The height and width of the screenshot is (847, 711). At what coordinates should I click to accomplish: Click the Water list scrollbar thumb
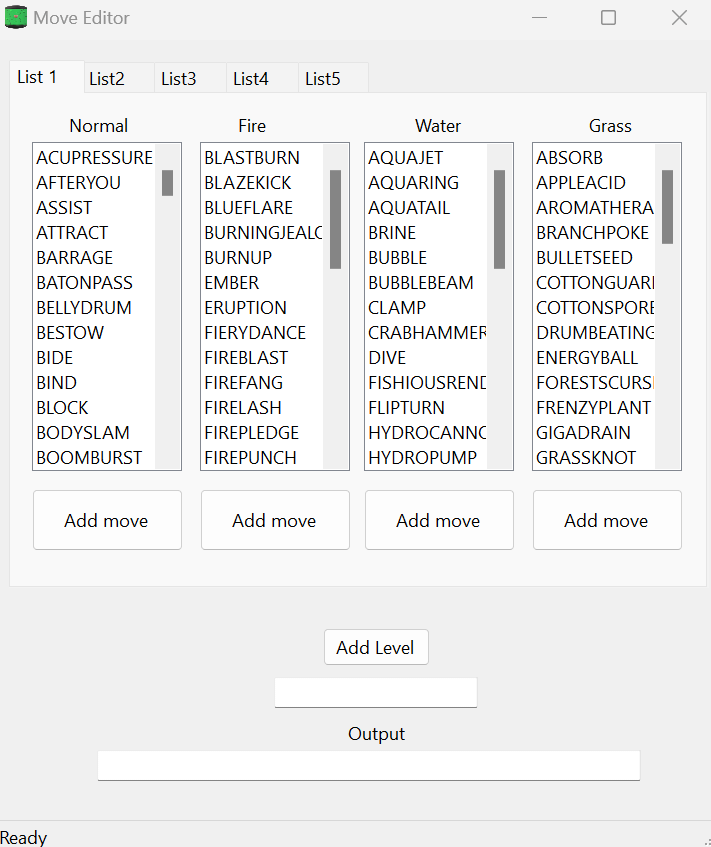click(x=499, y=219)
